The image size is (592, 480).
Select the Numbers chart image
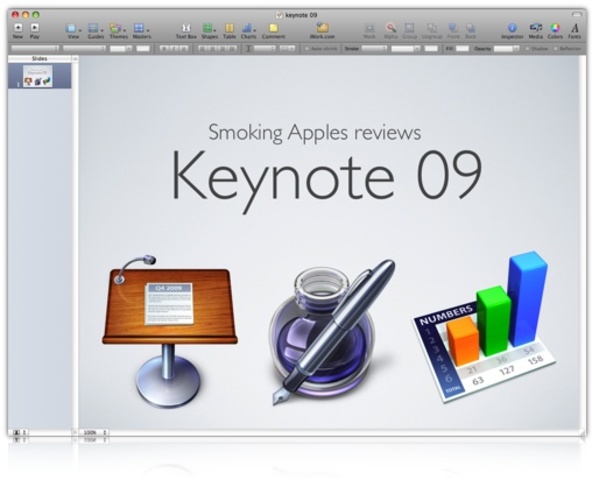(x=484, y=327)
